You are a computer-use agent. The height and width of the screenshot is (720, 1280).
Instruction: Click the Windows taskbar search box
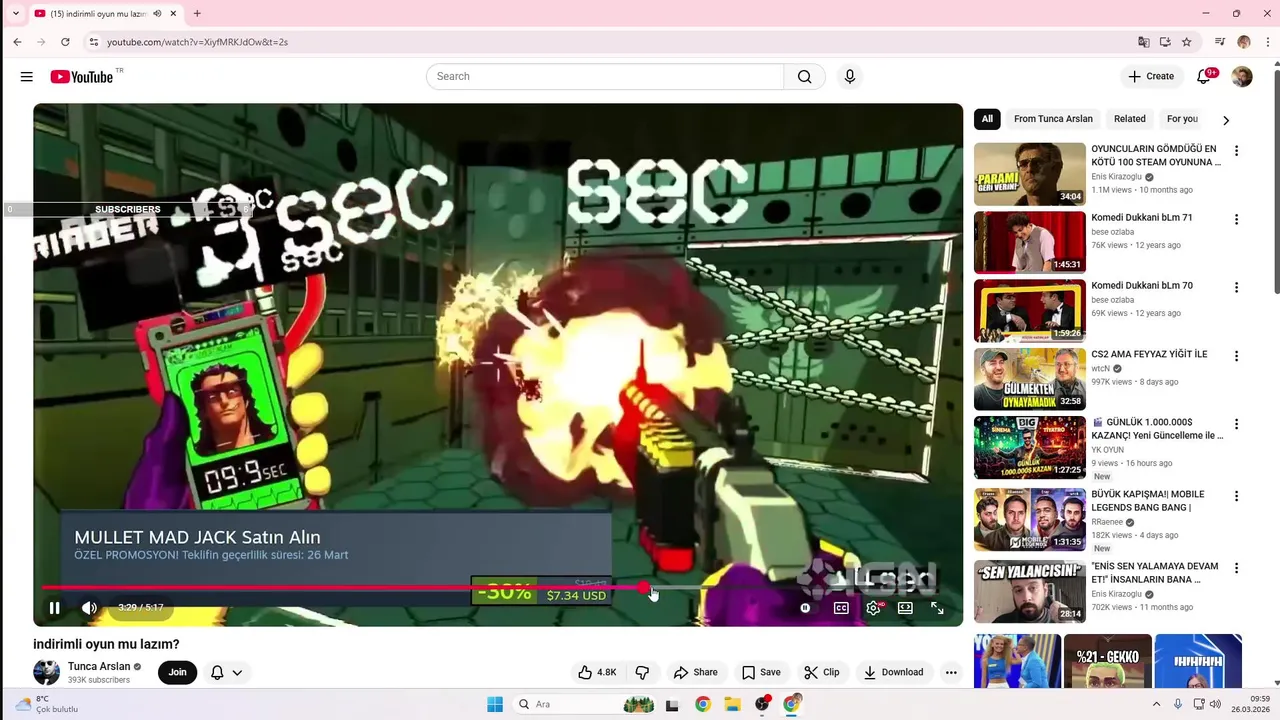585,705
